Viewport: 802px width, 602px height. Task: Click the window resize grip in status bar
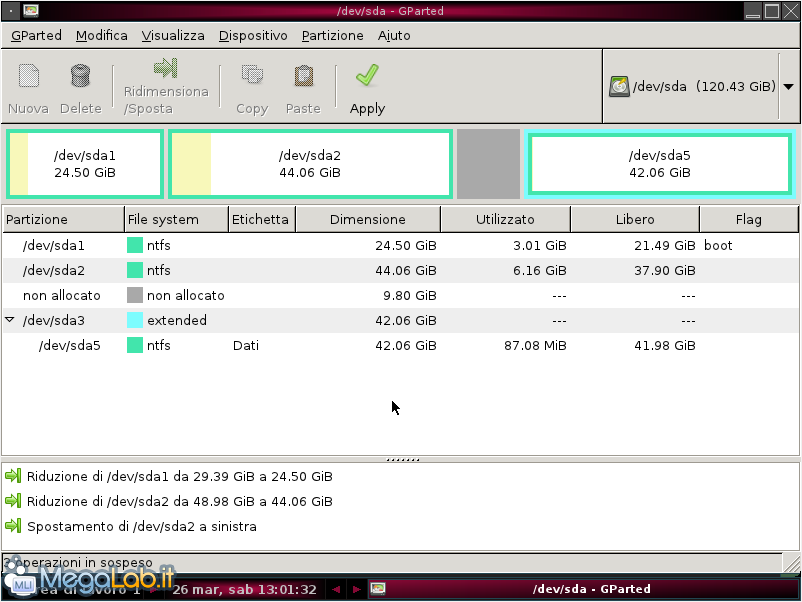coord(792,563)
